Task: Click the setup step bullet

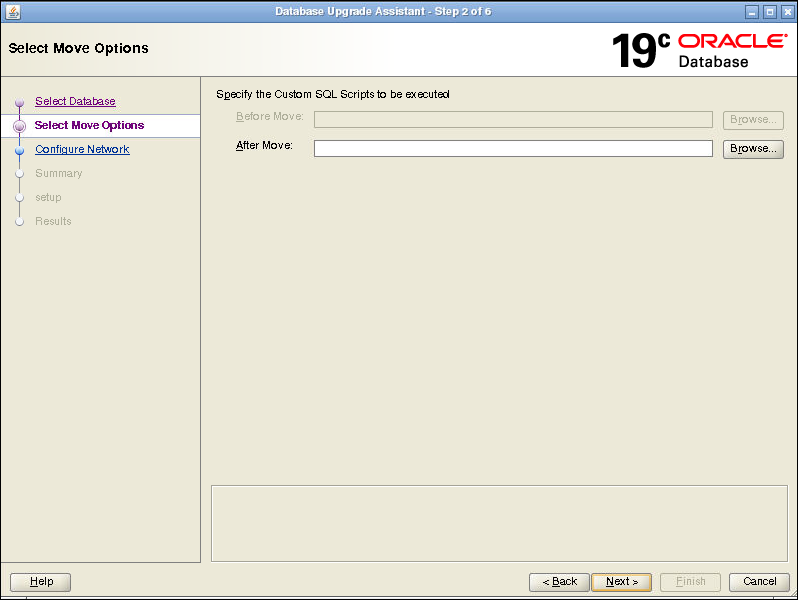Action: click(x=19, y=198)
